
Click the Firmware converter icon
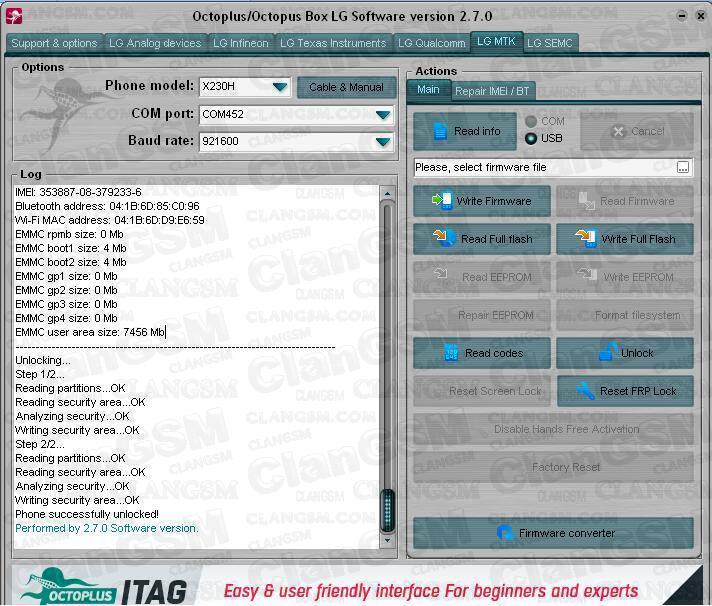click(x=504, y=533)
